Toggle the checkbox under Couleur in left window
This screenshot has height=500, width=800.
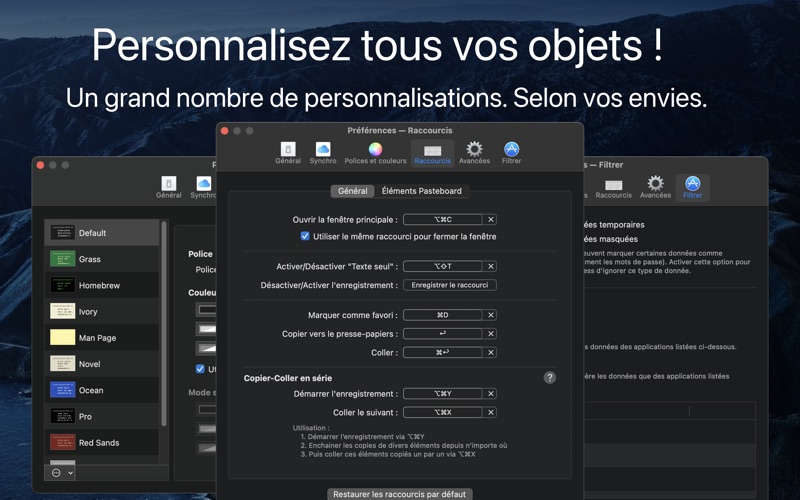(200, 369)
